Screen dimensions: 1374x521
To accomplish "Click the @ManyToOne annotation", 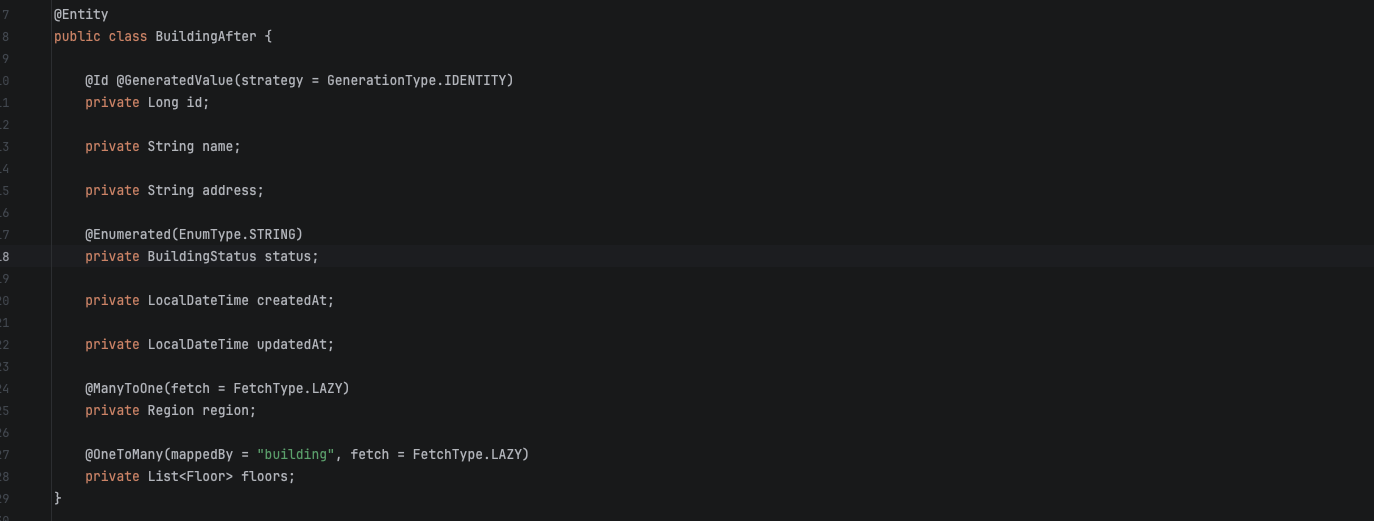I will tap(124, 389).
